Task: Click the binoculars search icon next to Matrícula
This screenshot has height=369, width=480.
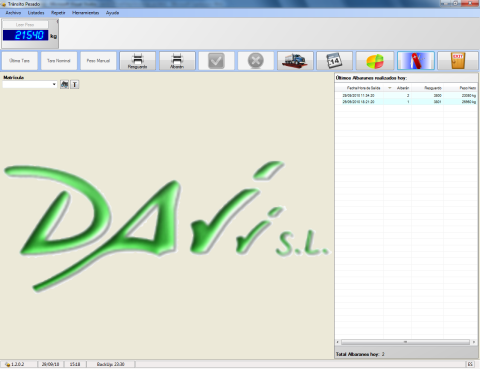Action: tap(65, 84)
